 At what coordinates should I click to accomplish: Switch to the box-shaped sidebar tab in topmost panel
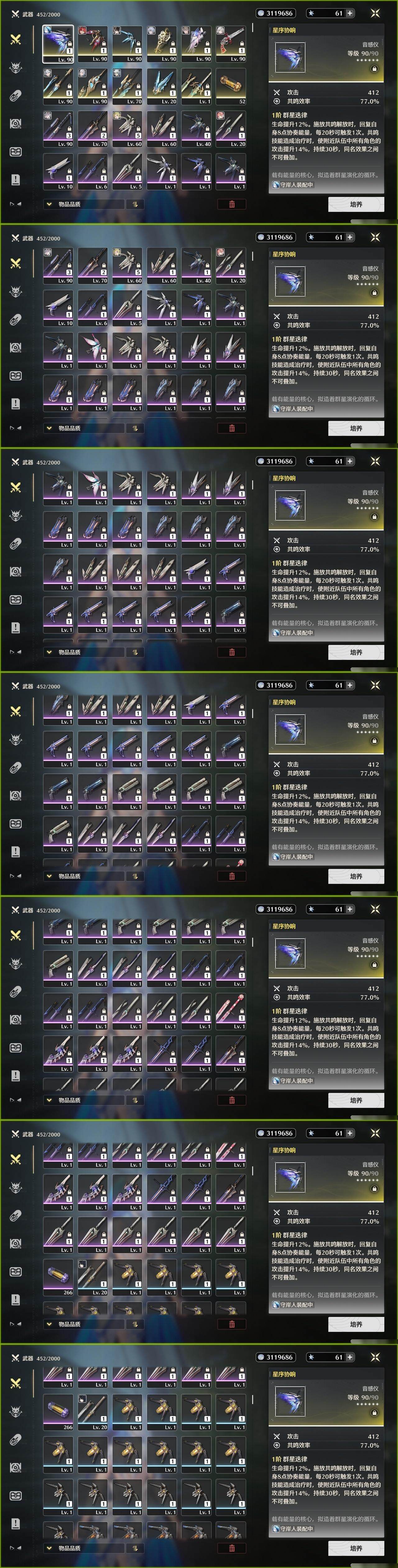[16, 151]
